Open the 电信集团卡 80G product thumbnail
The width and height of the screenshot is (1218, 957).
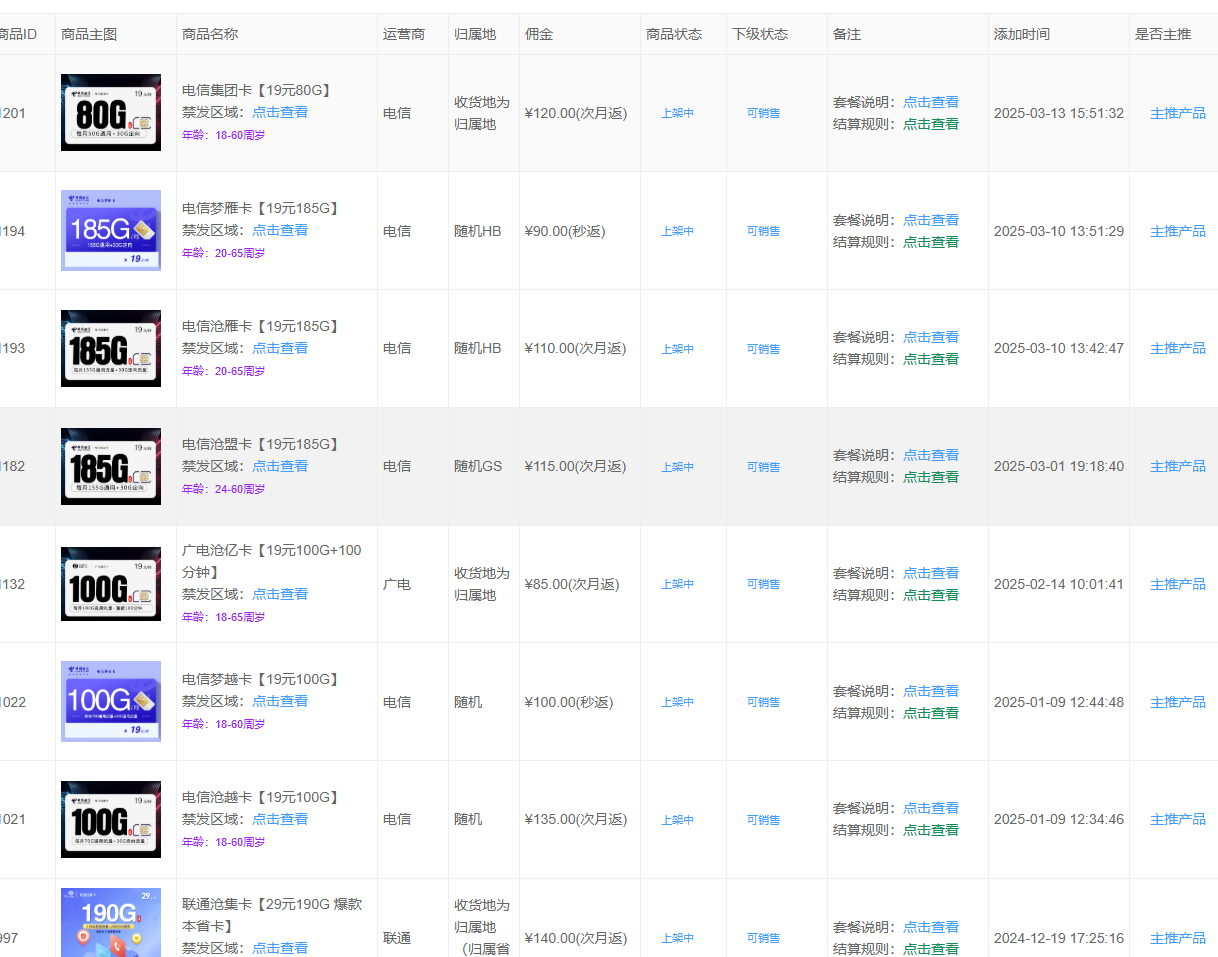coord(111,113)
